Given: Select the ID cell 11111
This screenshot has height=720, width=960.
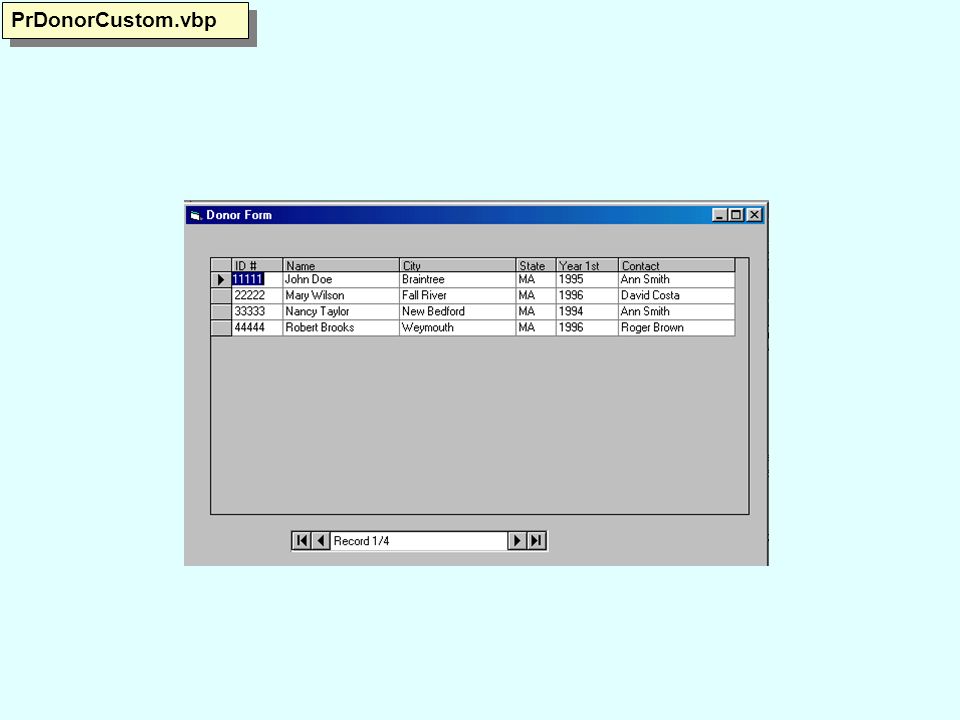Looking at the screenshot, I should [x=257, y=279].
